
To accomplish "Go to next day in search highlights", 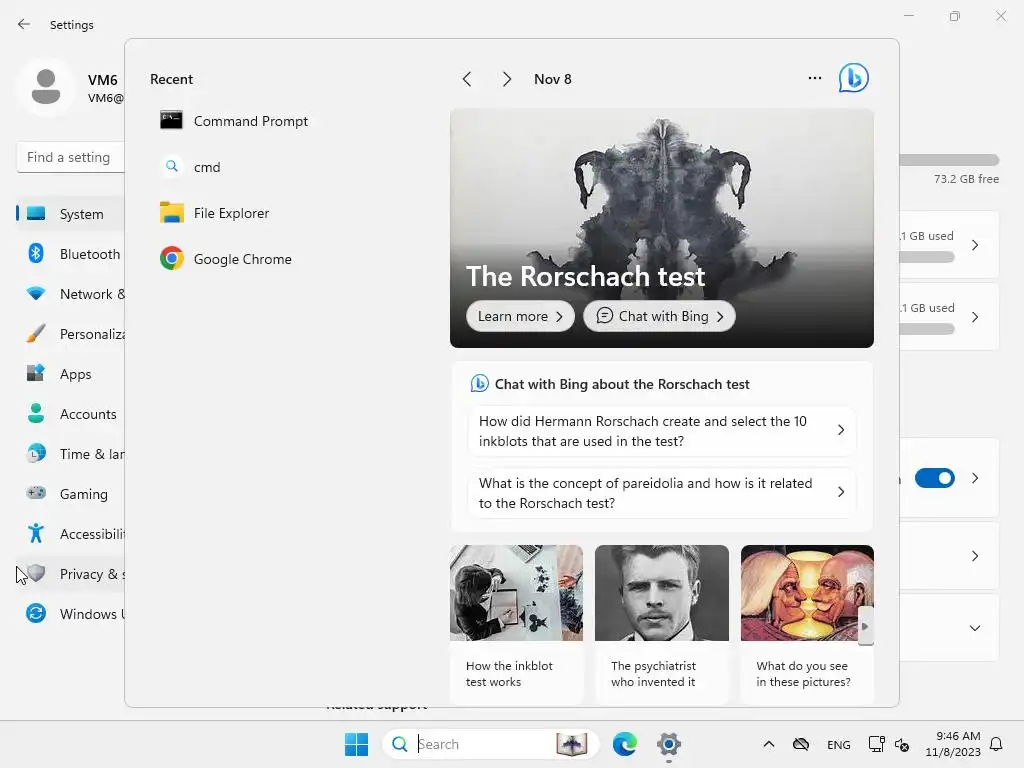I will (x=507, y=79).
